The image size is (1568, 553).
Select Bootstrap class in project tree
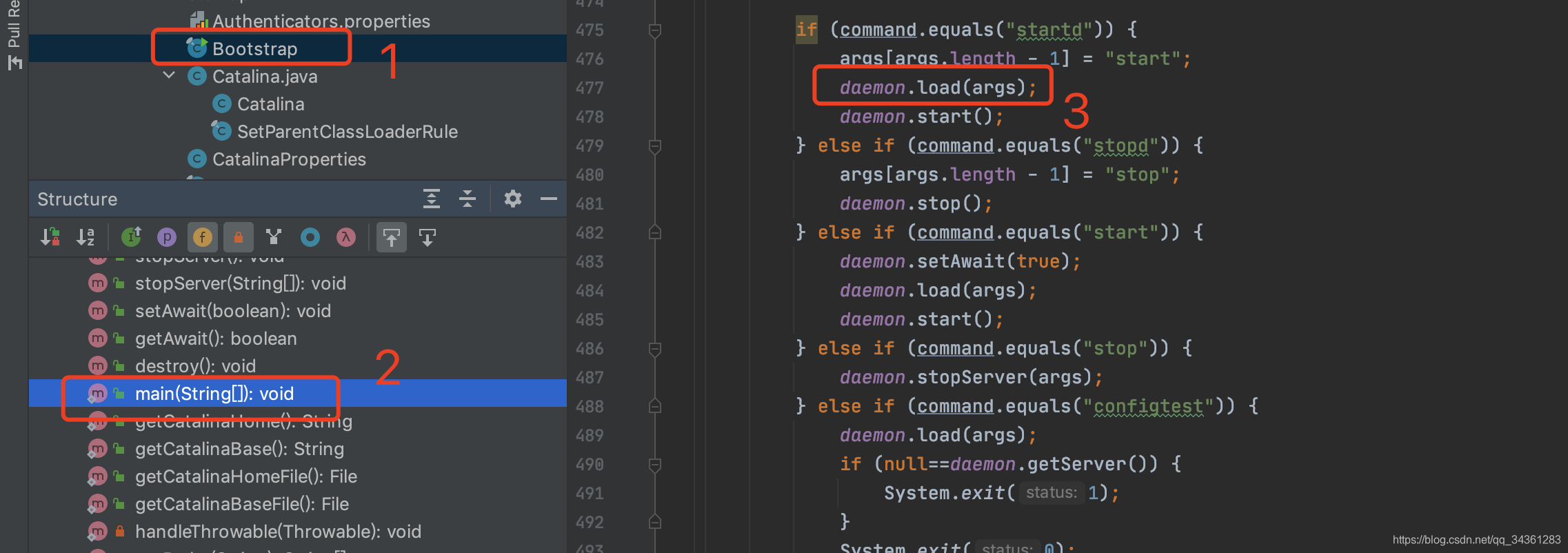coord(254,49)
